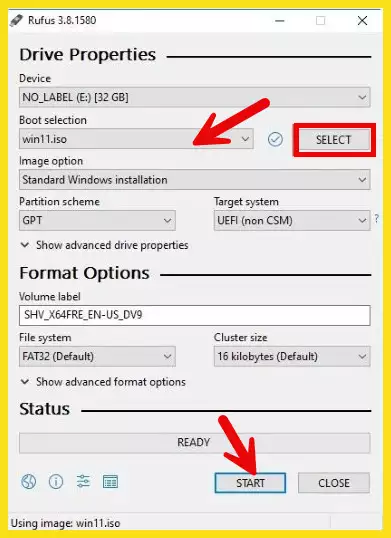Click the Volume label text field

[x=194, y=315]
